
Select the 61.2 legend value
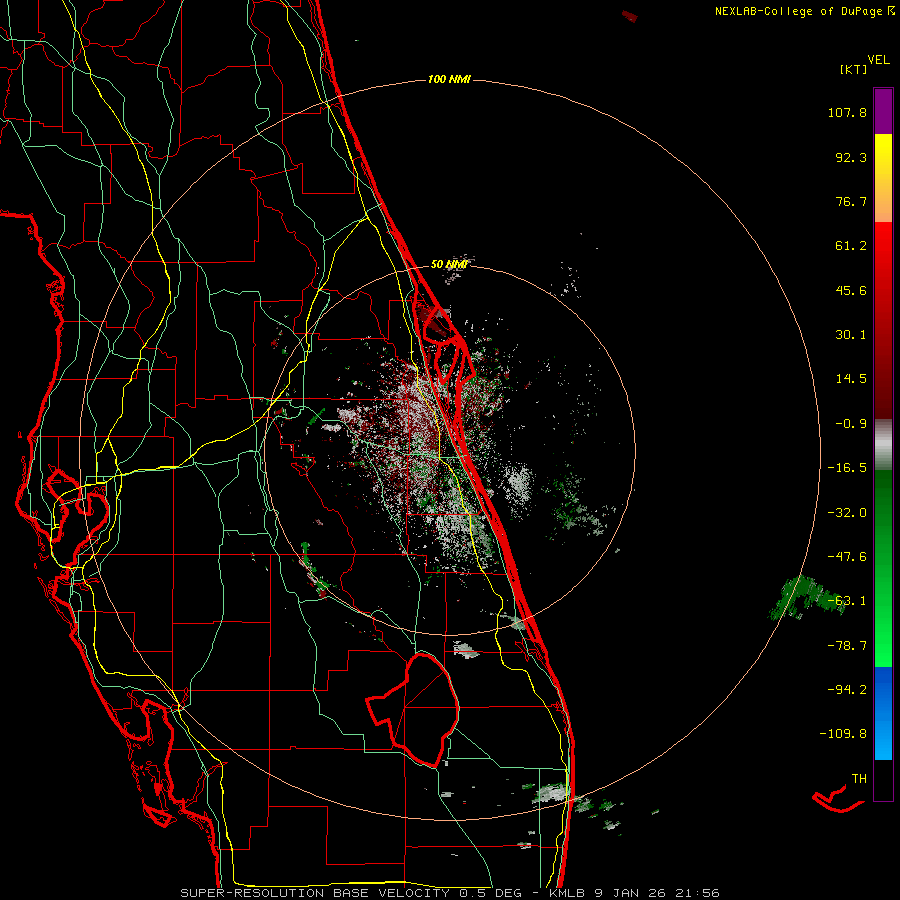(851, 246)
